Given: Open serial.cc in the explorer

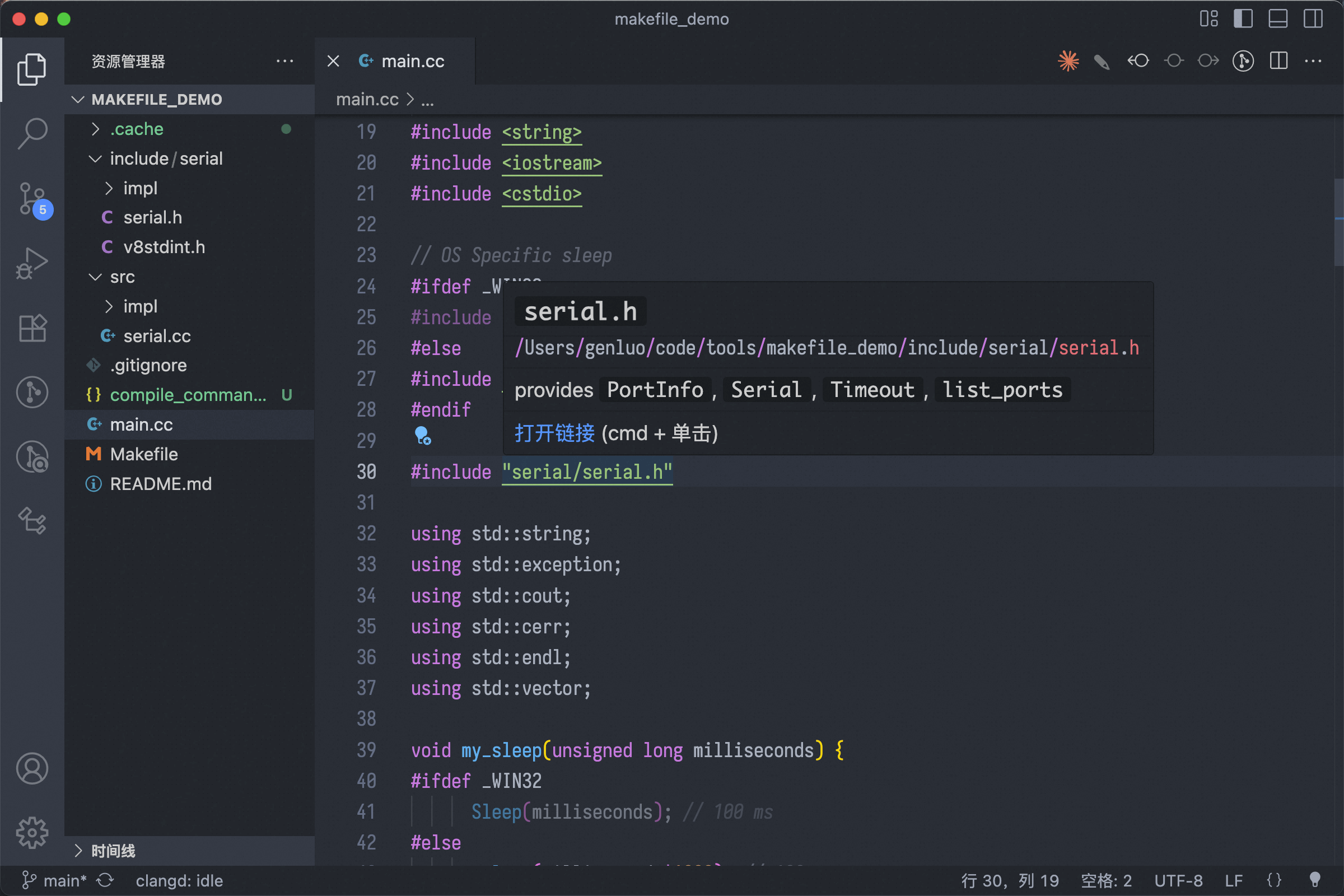Looking at the screenshot, I should point(189,336).
